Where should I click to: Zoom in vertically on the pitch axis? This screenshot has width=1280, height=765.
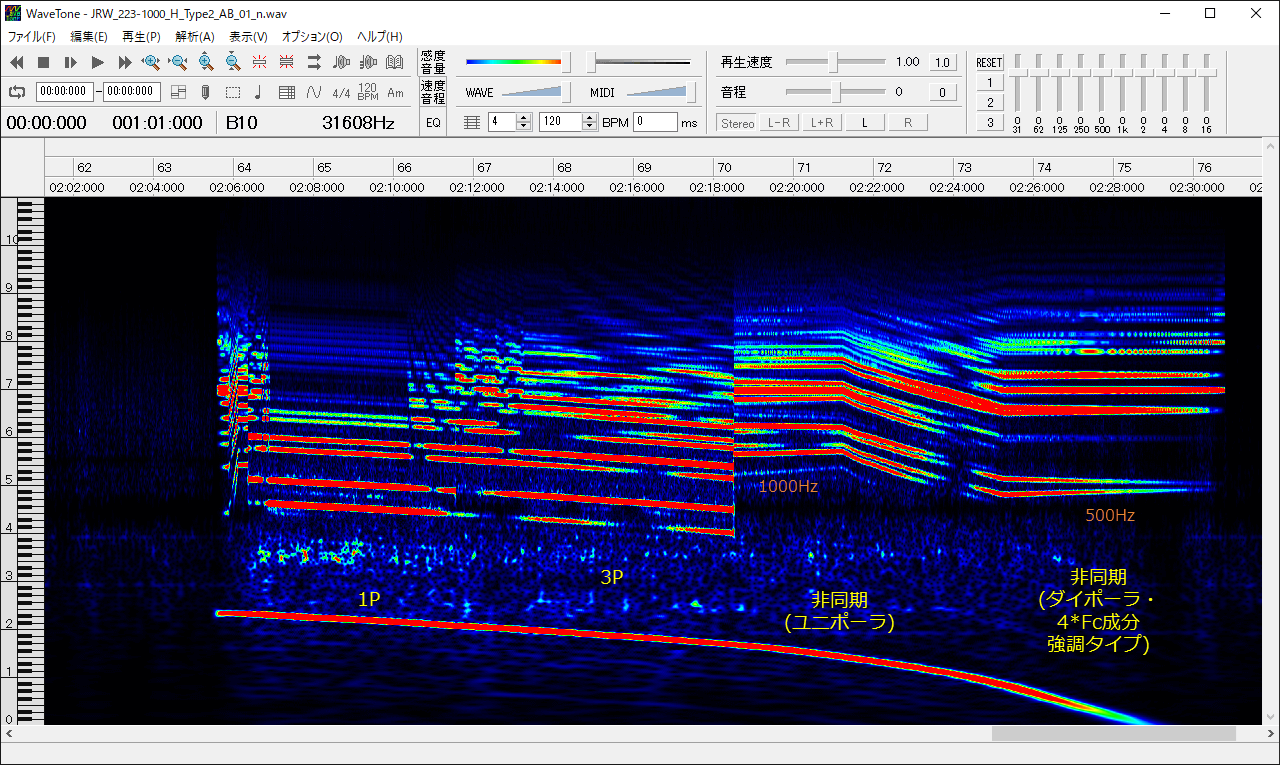(206, 62)
